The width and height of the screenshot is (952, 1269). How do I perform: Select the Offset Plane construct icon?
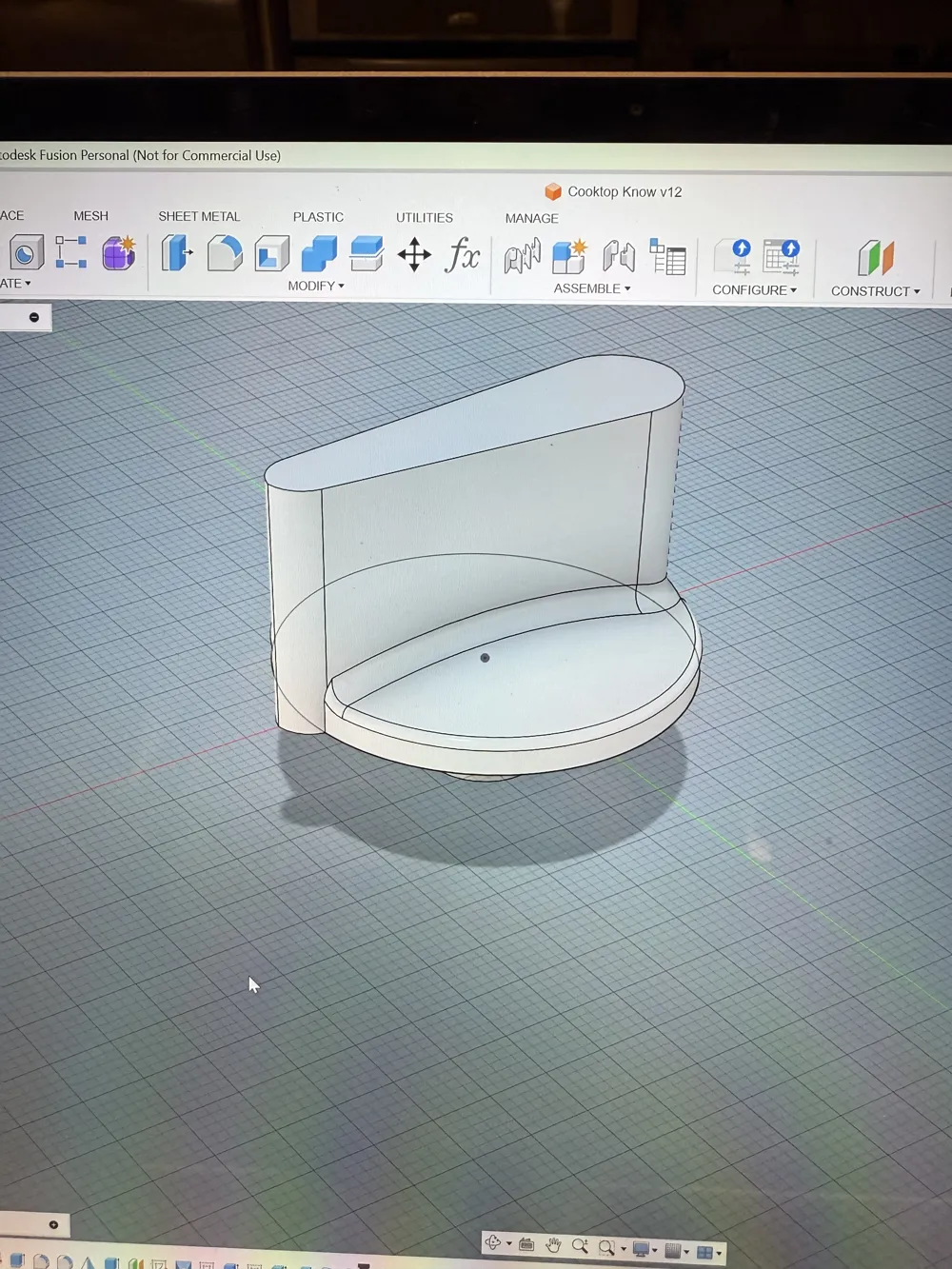tap(875, 258)
